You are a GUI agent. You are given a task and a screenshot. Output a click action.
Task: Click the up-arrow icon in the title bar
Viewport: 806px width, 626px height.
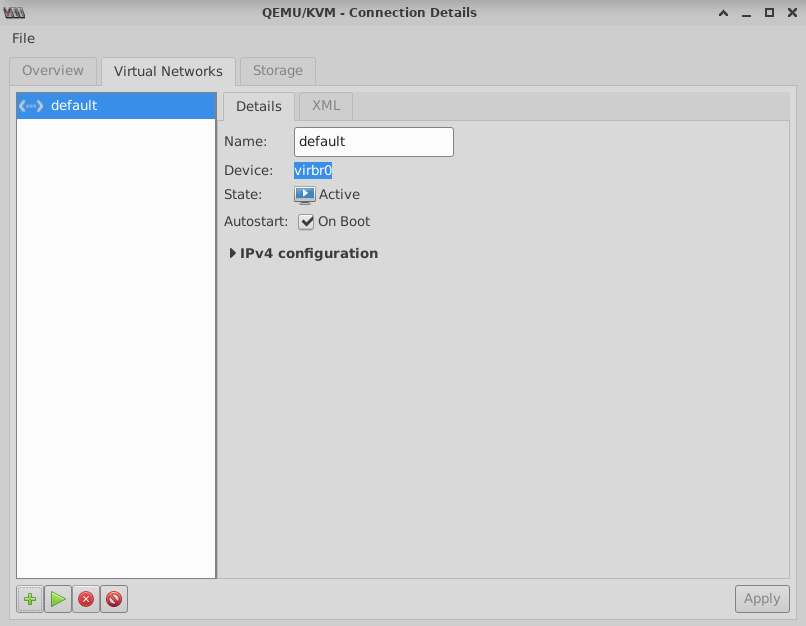pyautogui.click(x=723, y=13)
